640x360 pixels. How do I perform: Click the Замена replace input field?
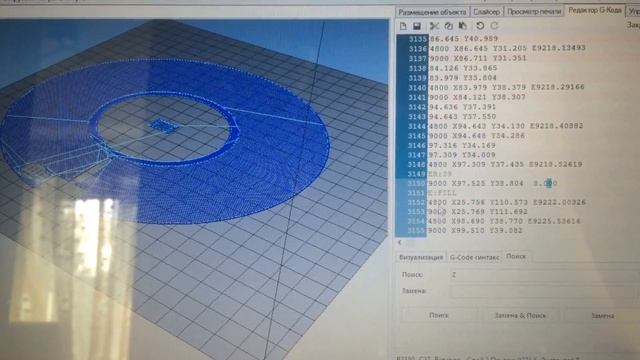pyautogui.click(x=544, y=291)
